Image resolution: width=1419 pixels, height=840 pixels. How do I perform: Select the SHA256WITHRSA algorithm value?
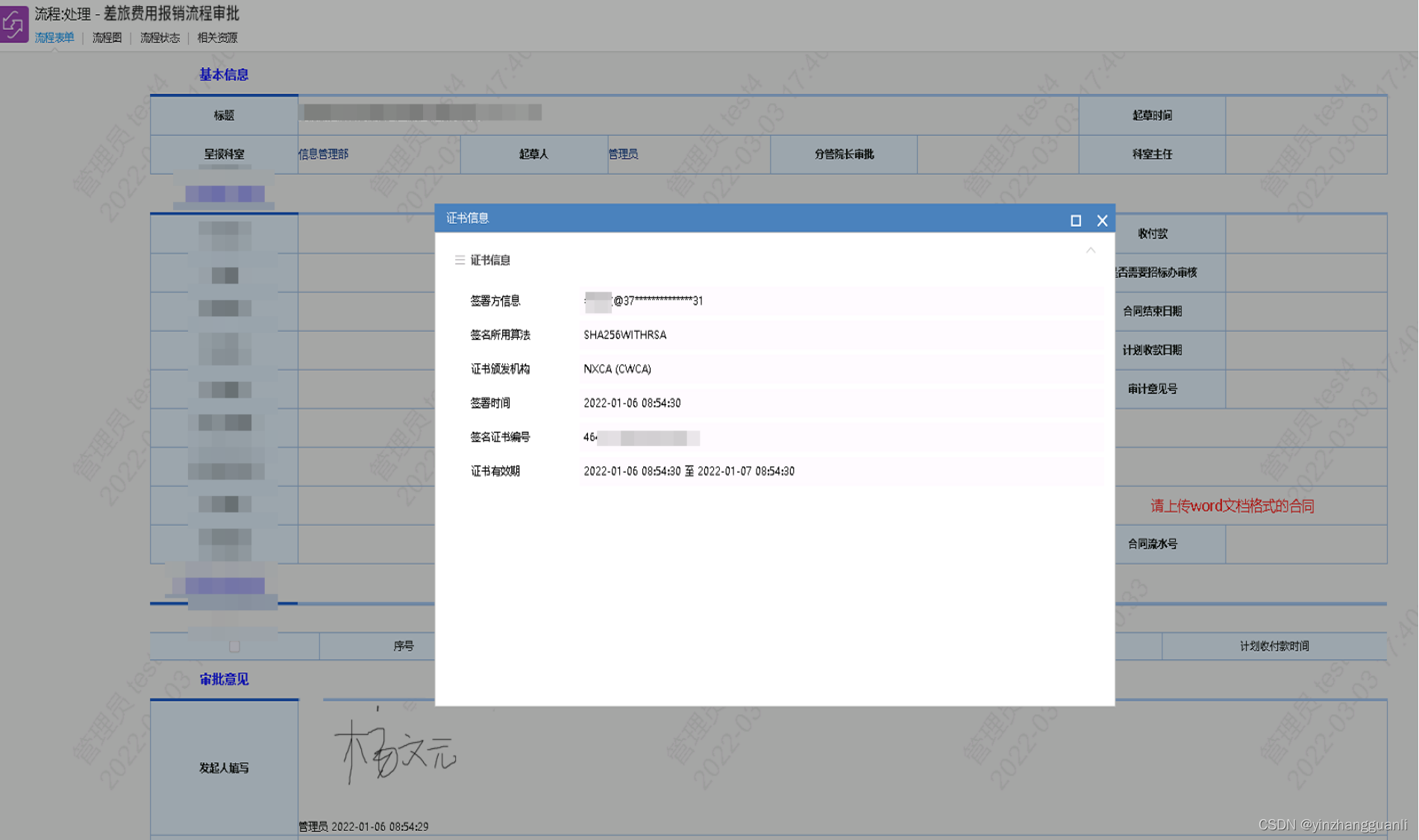coord(625,335)
